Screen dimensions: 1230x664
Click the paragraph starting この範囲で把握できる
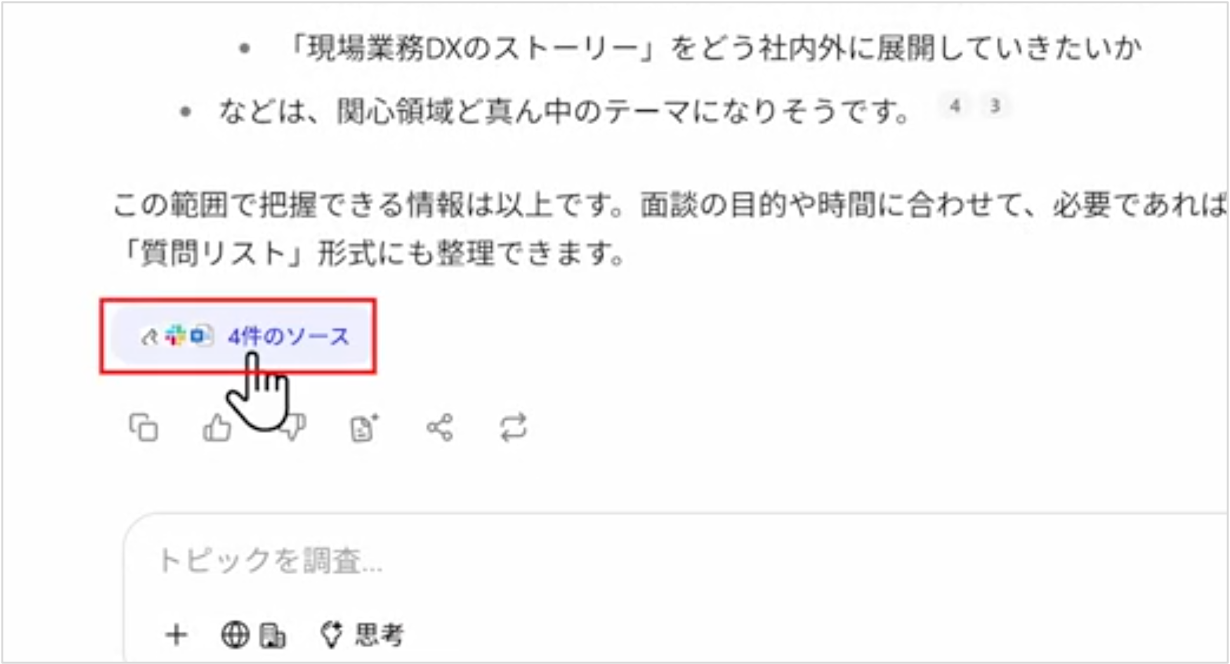(670, 231)
